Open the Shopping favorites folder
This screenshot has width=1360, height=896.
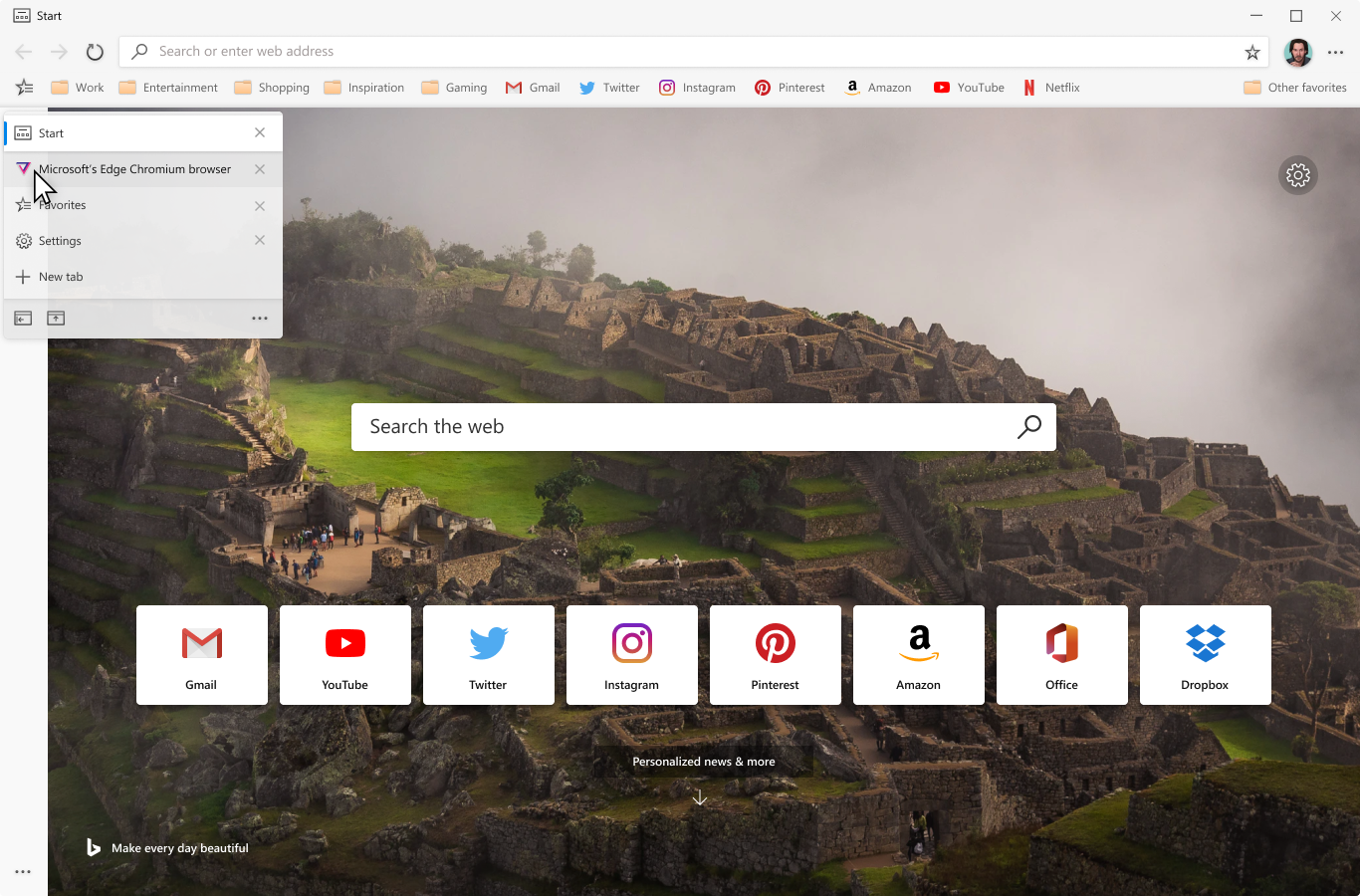click(x=272, y=88)
